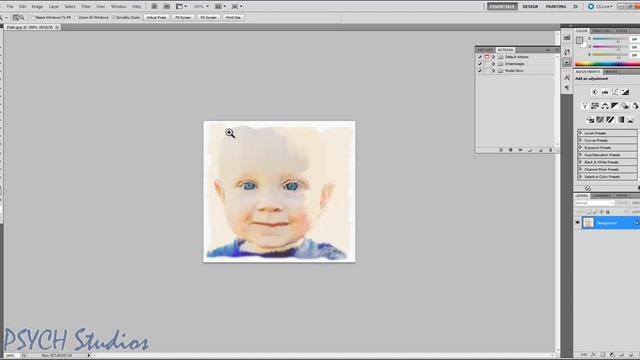Image resolution: width=640 pixels, height=360 pixels.
Task: Add a Threshold adjustment layer
Action: click(610, 120)
